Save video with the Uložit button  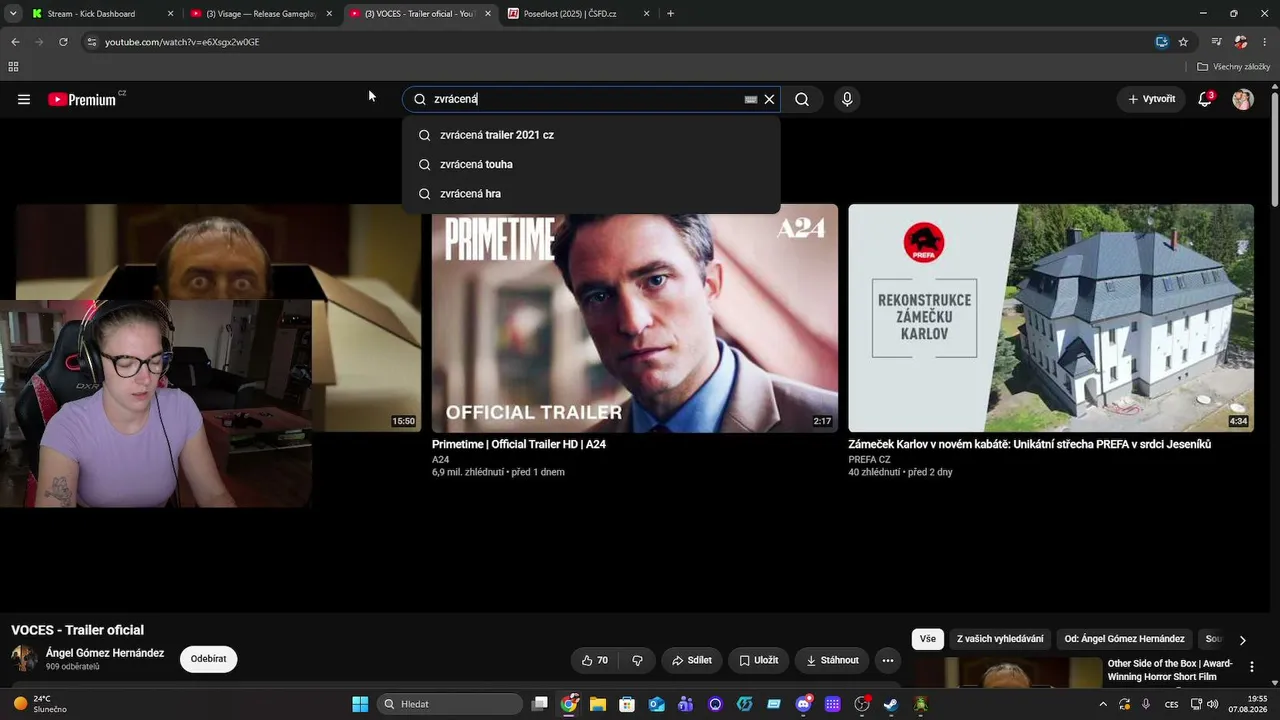pos(758,660)
